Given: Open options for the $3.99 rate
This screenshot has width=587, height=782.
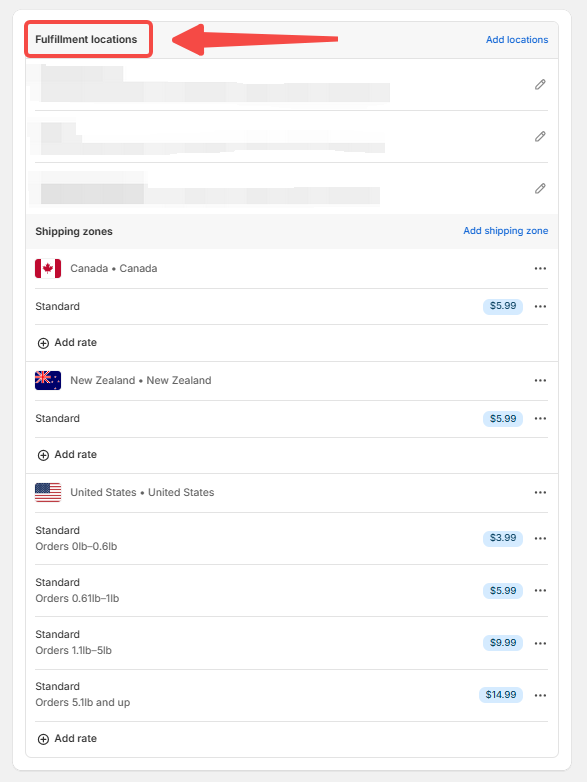Looking at the screenshot, I should [540, 538].
